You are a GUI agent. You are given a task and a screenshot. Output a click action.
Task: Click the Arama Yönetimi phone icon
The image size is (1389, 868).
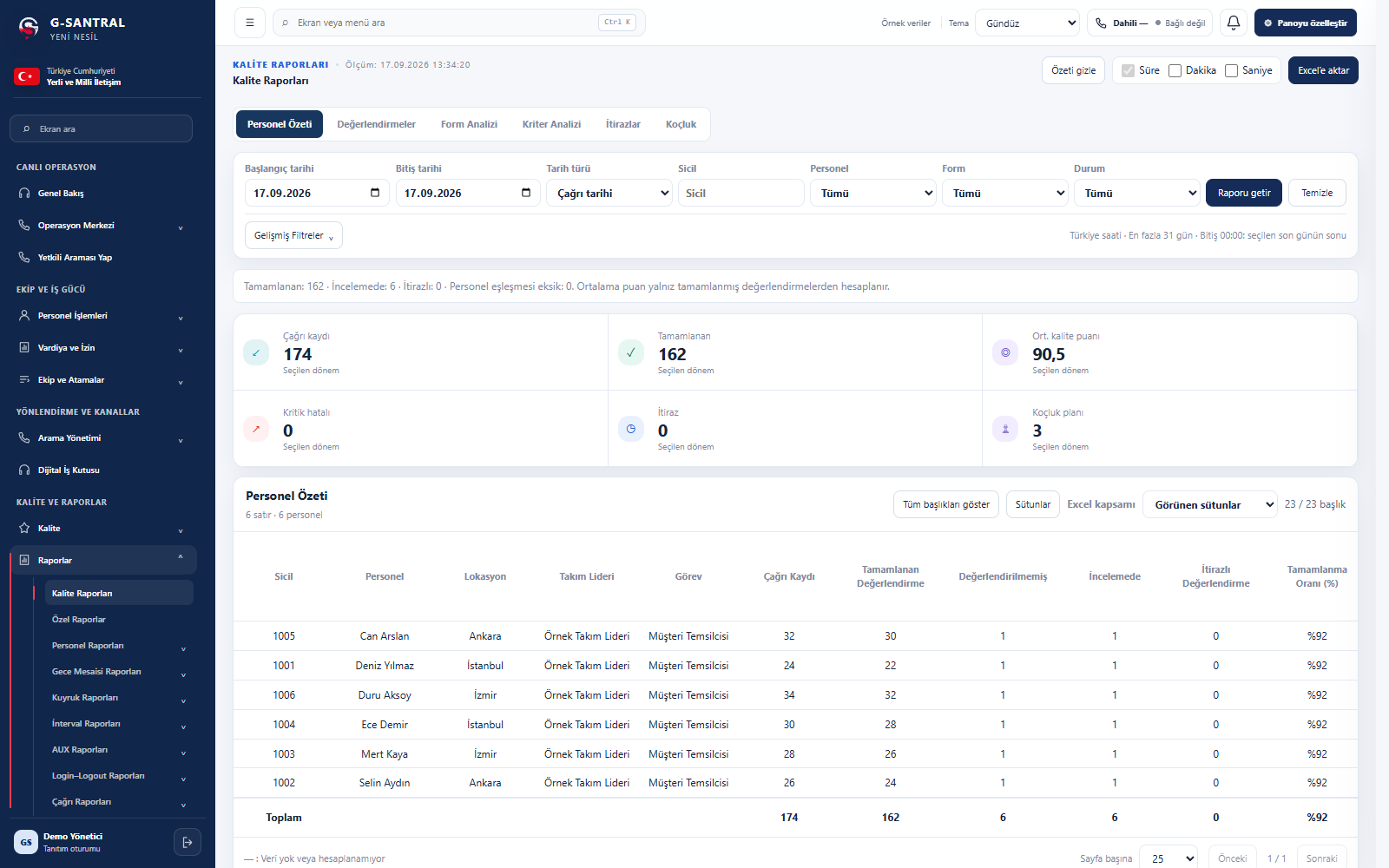[x=24, y=437]
